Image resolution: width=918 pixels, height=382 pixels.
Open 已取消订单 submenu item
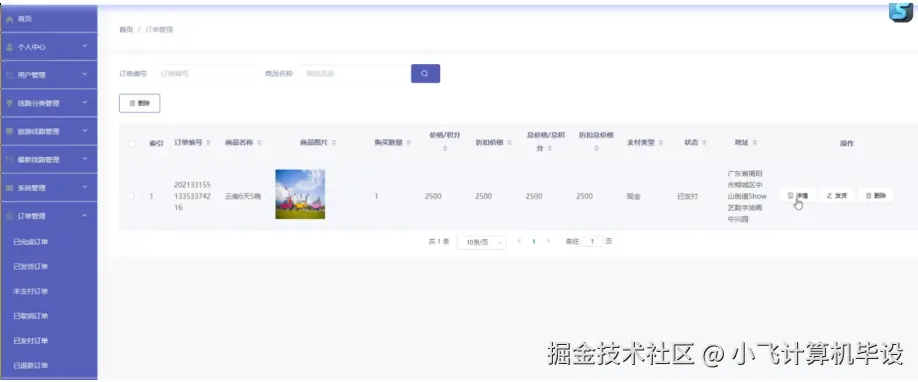pos(30,316)
